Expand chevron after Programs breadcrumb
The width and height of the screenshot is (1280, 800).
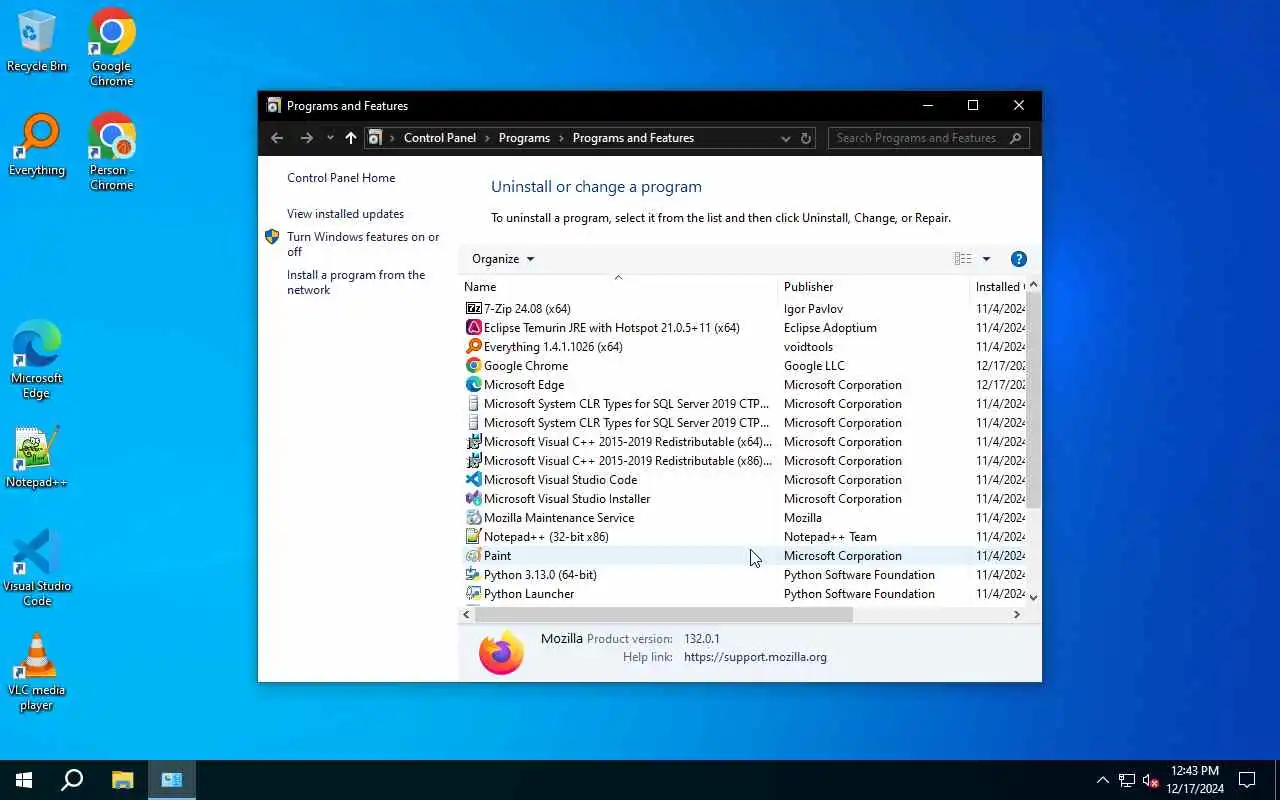tap(562, 138)
